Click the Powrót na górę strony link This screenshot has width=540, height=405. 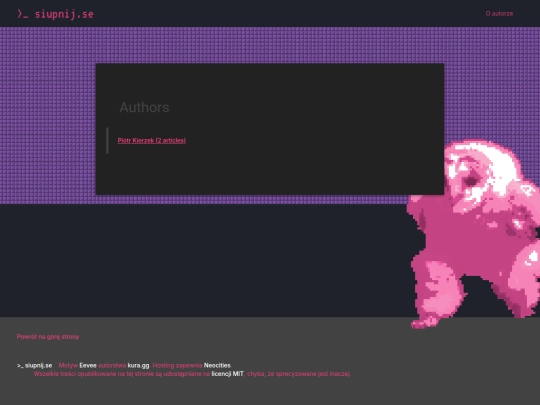click(48, 337)
